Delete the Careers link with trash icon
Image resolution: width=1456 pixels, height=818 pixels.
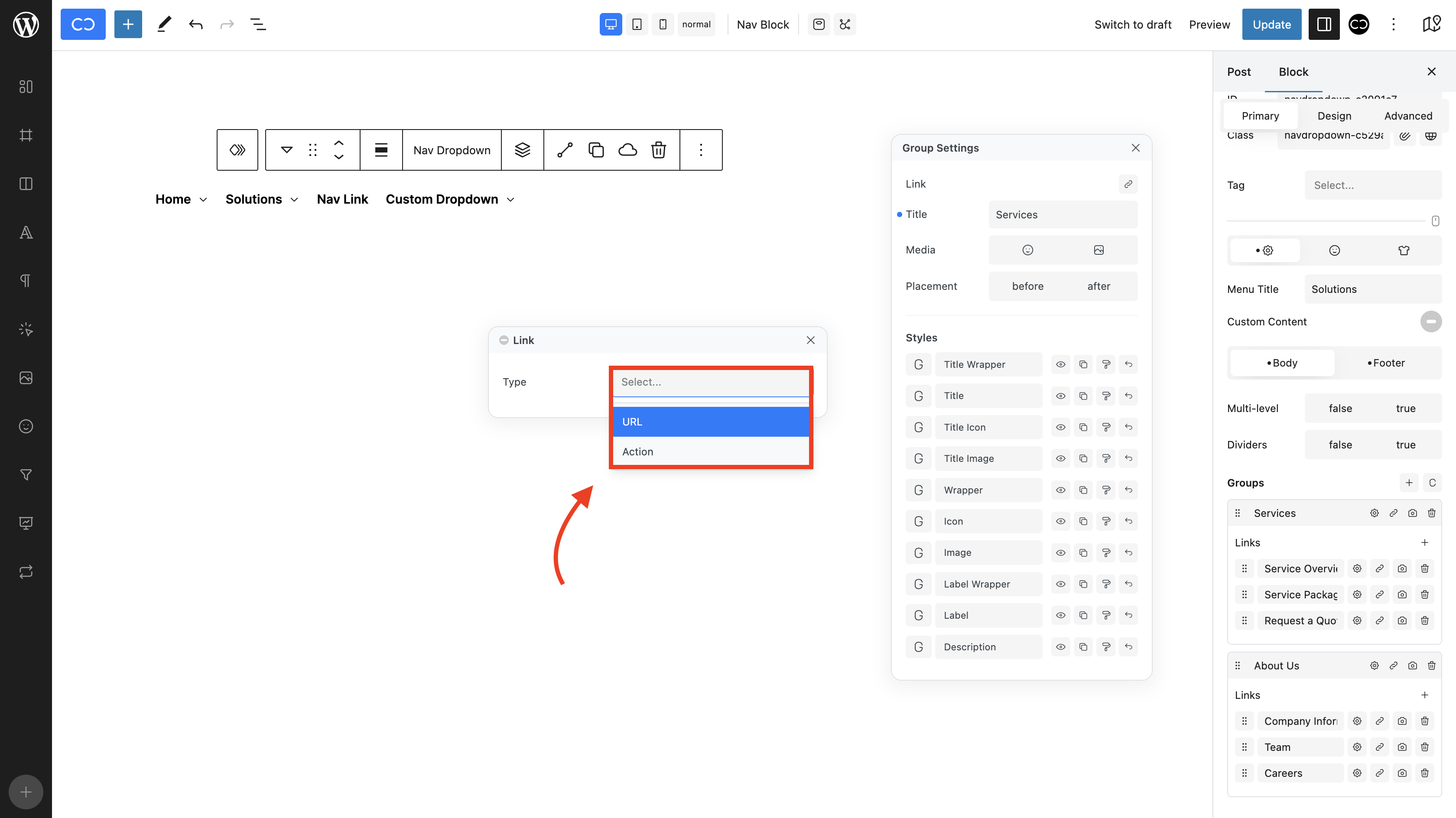1424,773
